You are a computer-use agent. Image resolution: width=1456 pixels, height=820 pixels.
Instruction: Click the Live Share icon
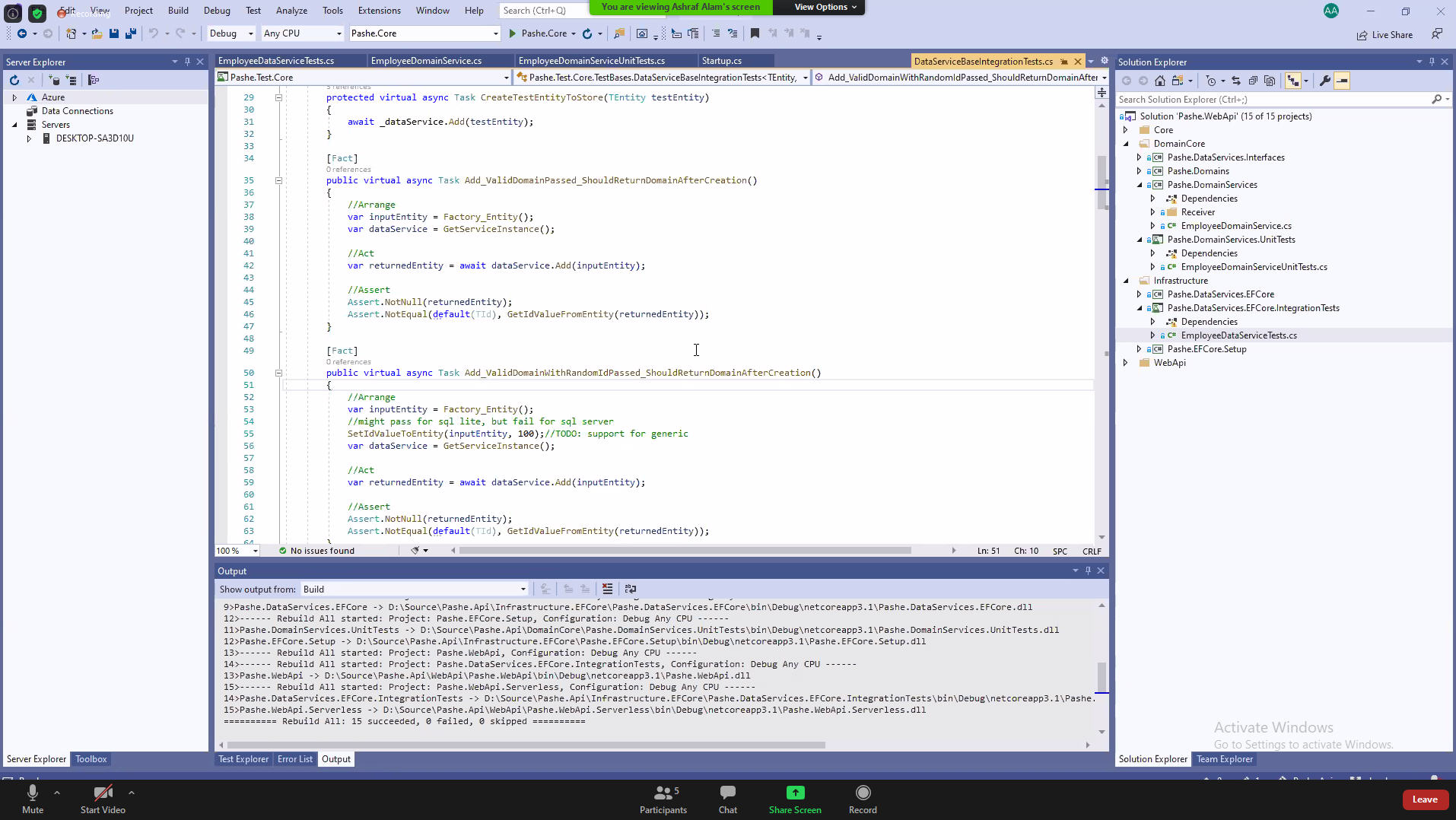pos(1362,35)
